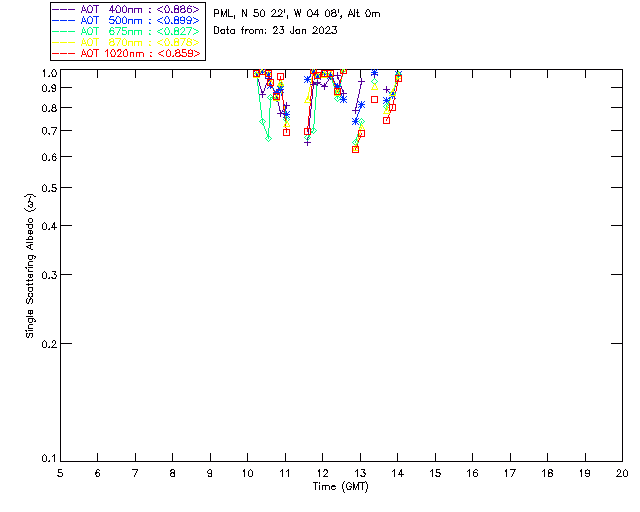
Task: Click the y-axis tick label 0.5
Action: tap(48, 188)
